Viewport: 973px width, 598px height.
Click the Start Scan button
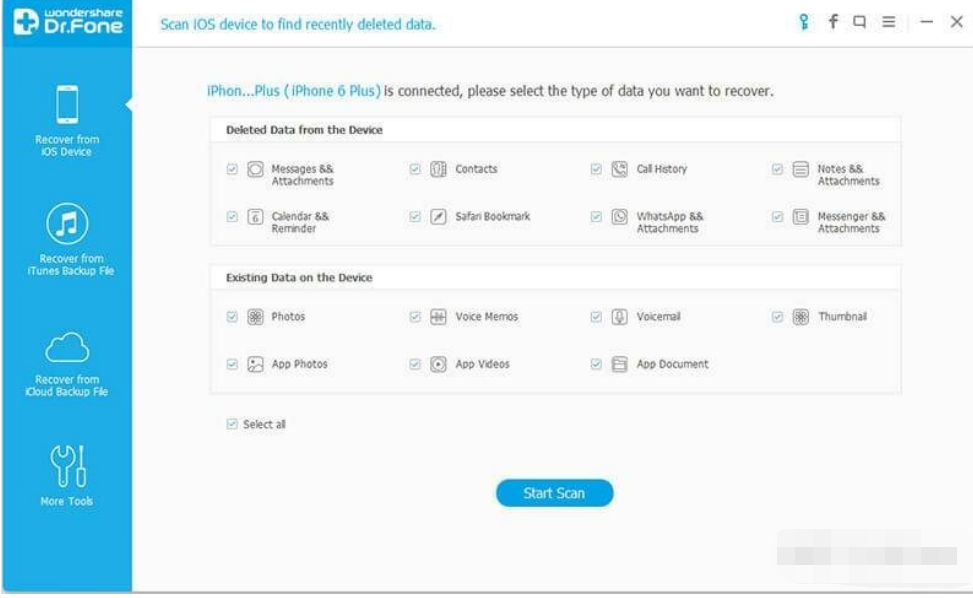pos(554,493)
